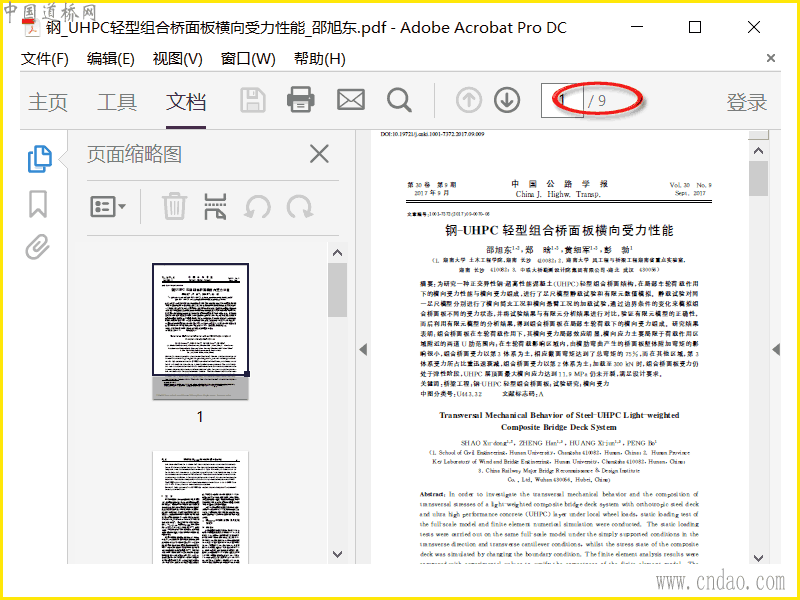
Task: Go to next page arrow
Action: click(x=507, y=100)
